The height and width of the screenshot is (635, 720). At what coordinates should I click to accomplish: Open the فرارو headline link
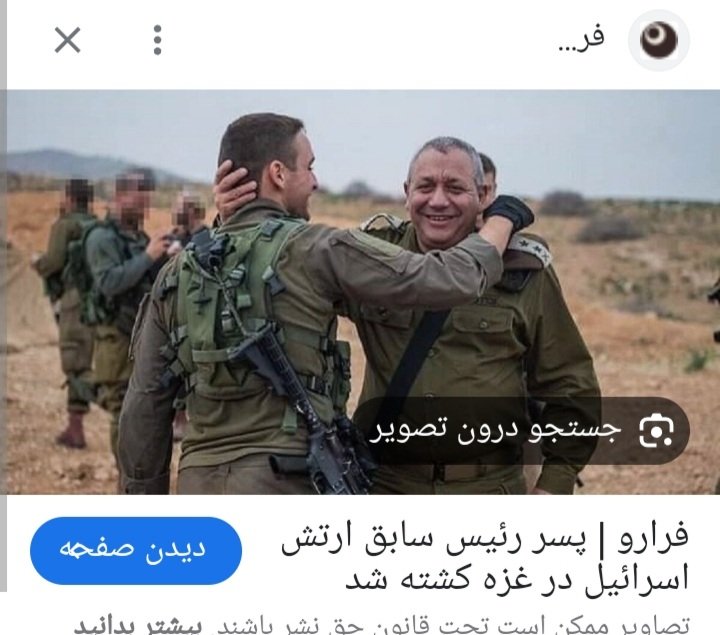(x=485, y=556)
